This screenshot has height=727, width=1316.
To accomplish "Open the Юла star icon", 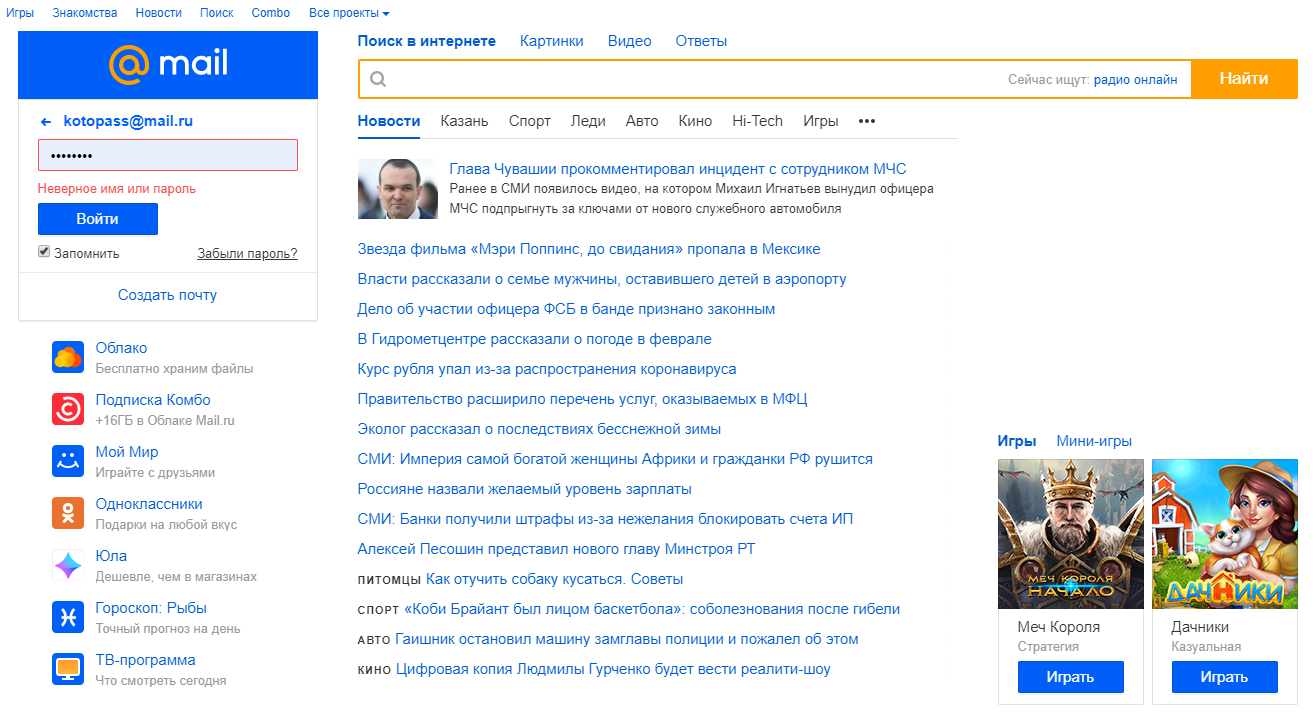I will [x=68, y=565].
